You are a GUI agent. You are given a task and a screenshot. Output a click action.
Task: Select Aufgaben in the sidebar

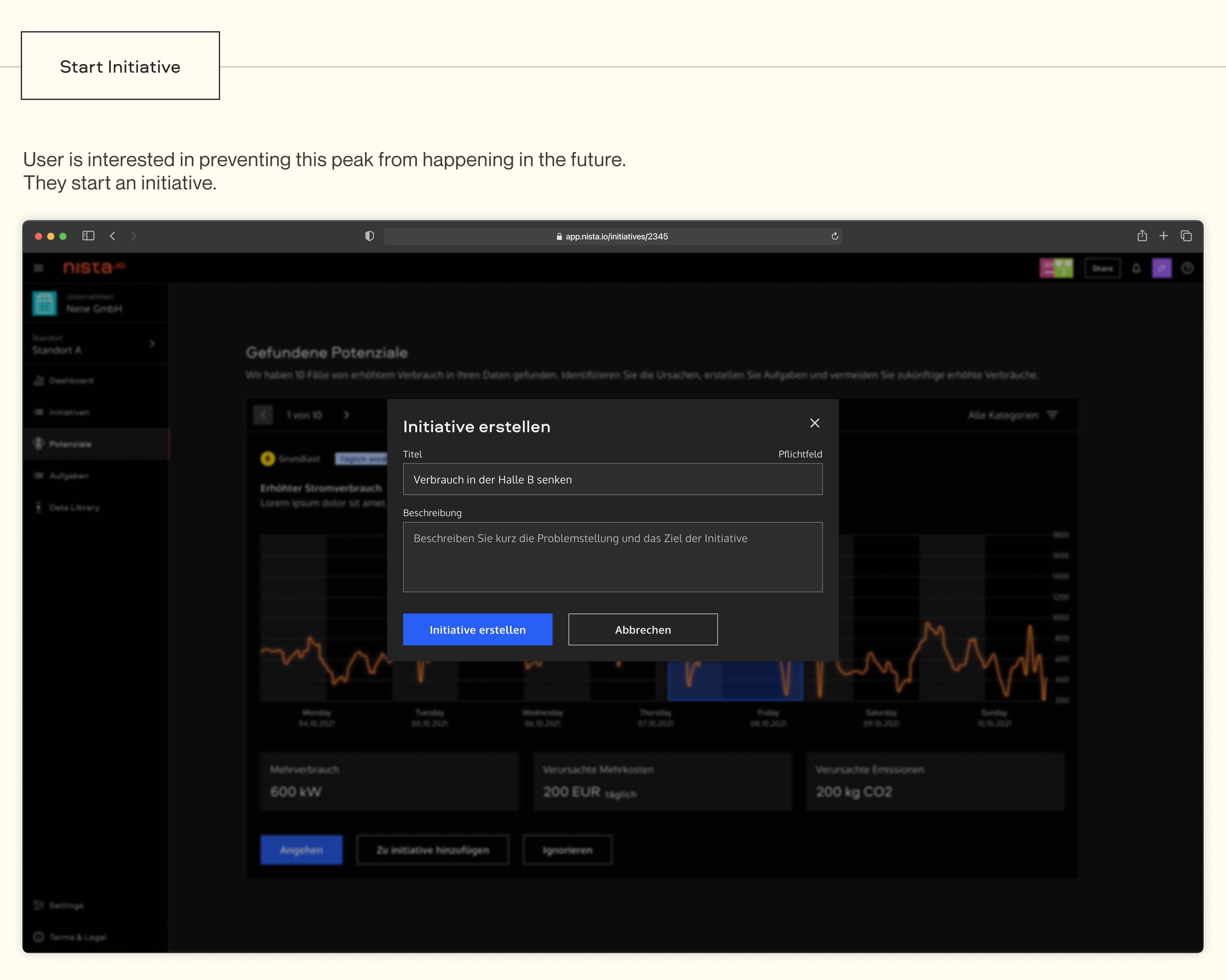[68, 476]
